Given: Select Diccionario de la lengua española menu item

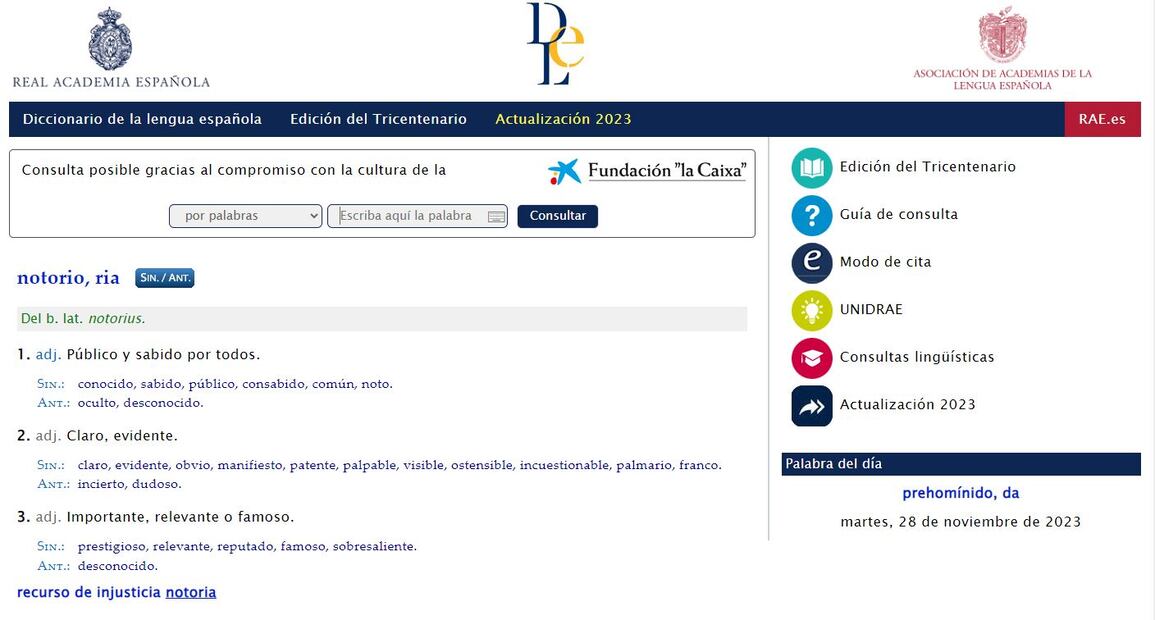Looking at the screenshot, I should (142, 119).
